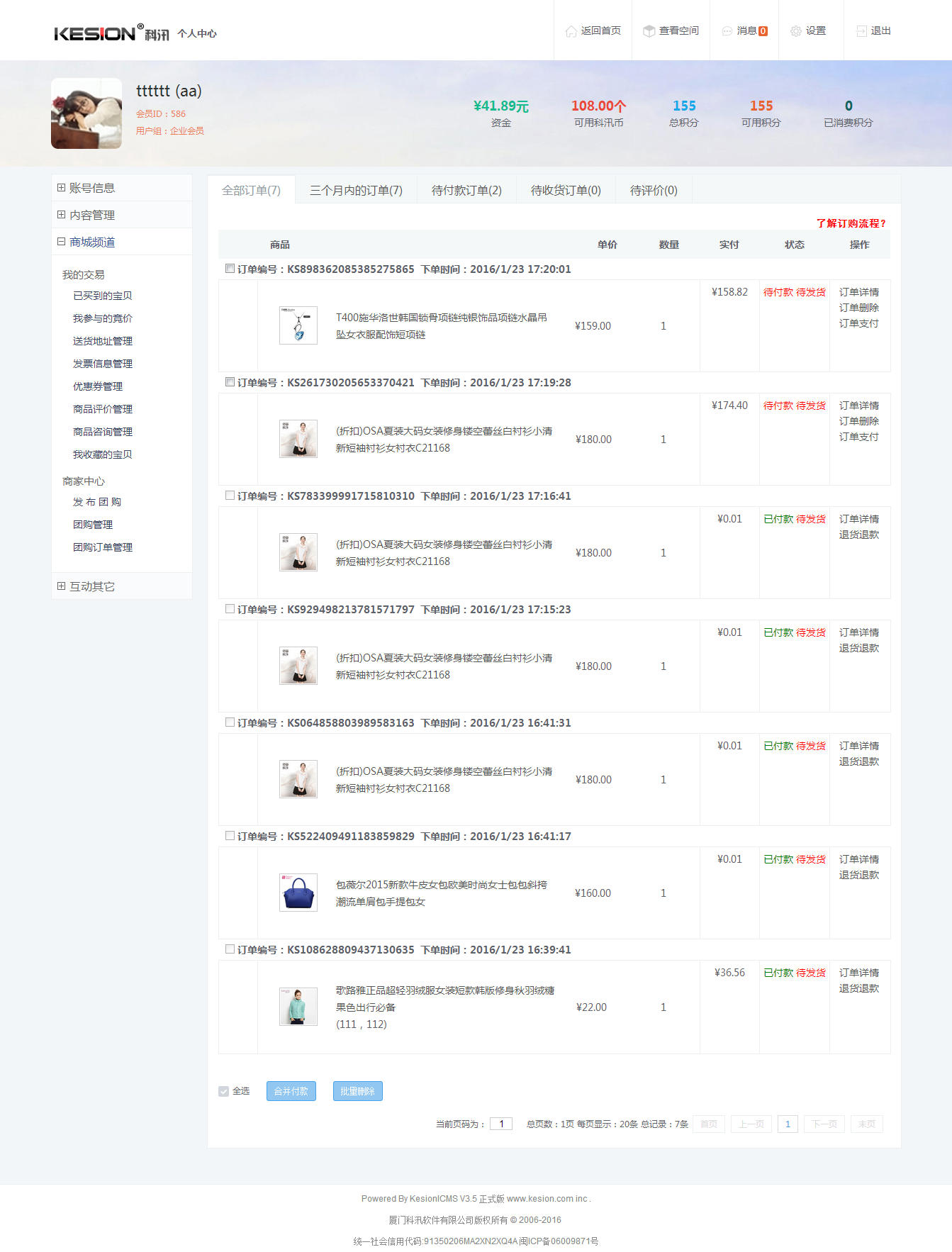Image resolution: width=952 pixels, height=1252 pixels.
Task: Open the 了解订购流程？ link
Action: 851,223
